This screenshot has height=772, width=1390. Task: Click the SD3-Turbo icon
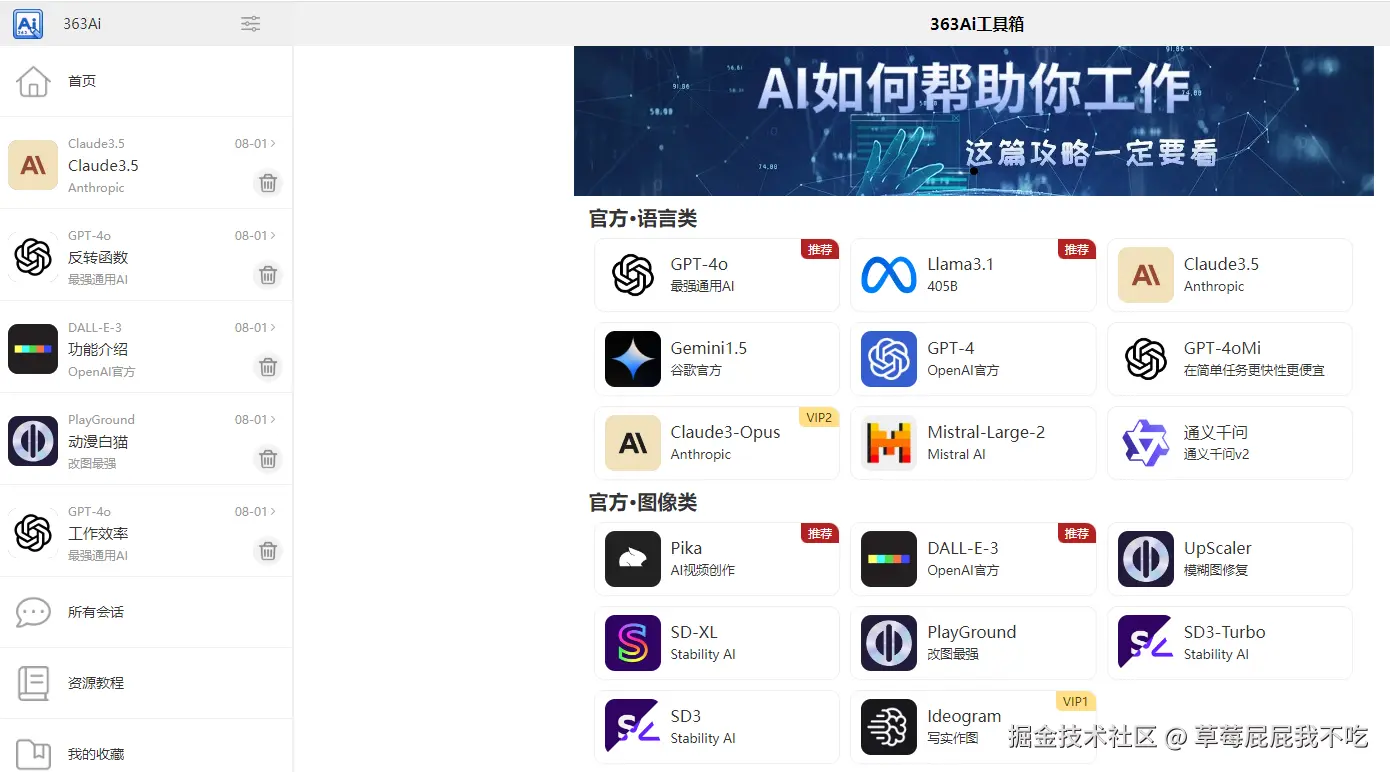[x=1146, y=643]
